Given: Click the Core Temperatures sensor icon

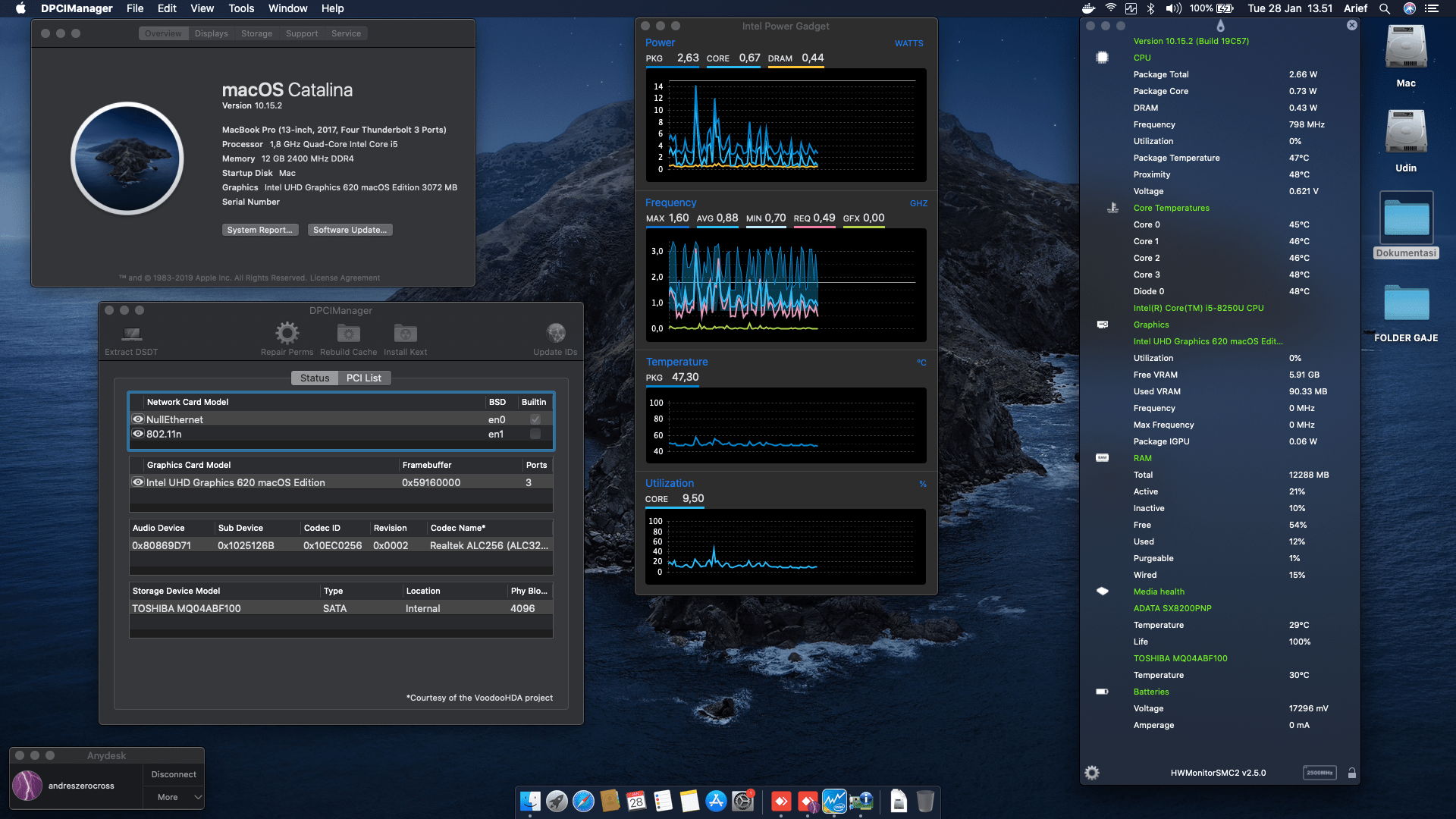Looking at the screenshot, I should pyautogui.click(x=1112, y=208).
